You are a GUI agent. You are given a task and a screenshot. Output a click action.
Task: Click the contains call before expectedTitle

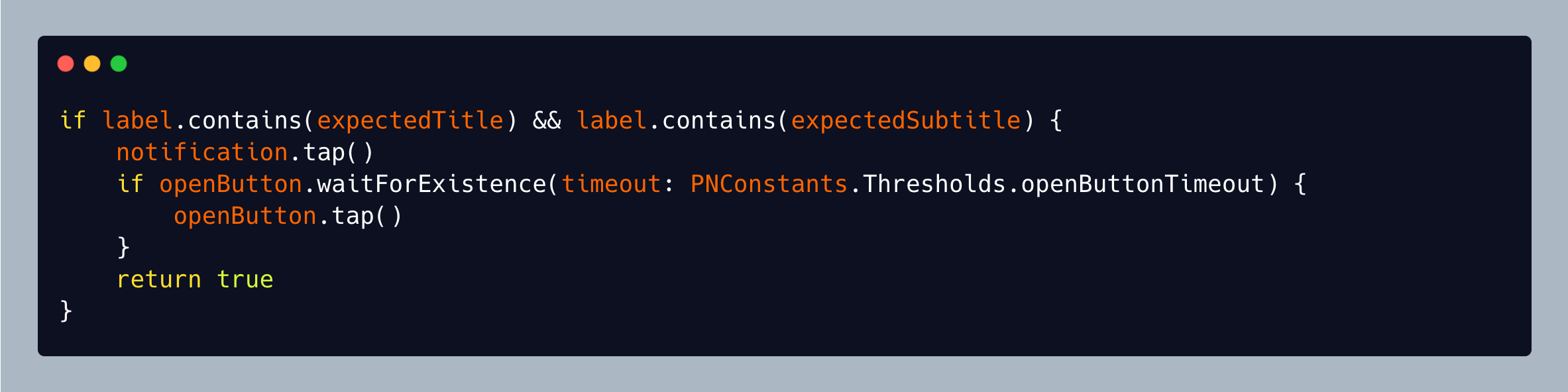coord(245,121)
